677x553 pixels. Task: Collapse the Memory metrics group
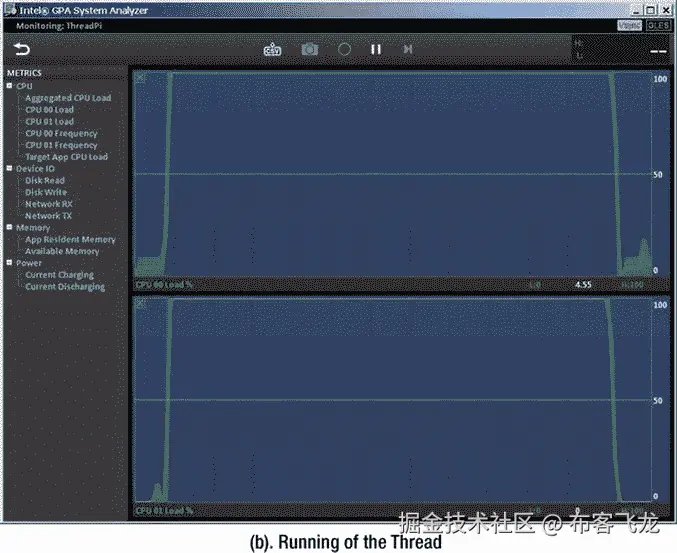(x=9, y=227)
